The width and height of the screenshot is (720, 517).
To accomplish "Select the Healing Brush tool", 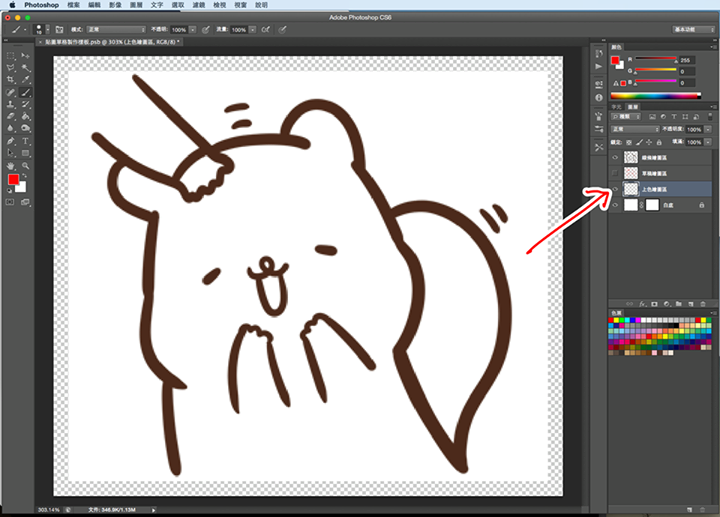I will point(11,92).
